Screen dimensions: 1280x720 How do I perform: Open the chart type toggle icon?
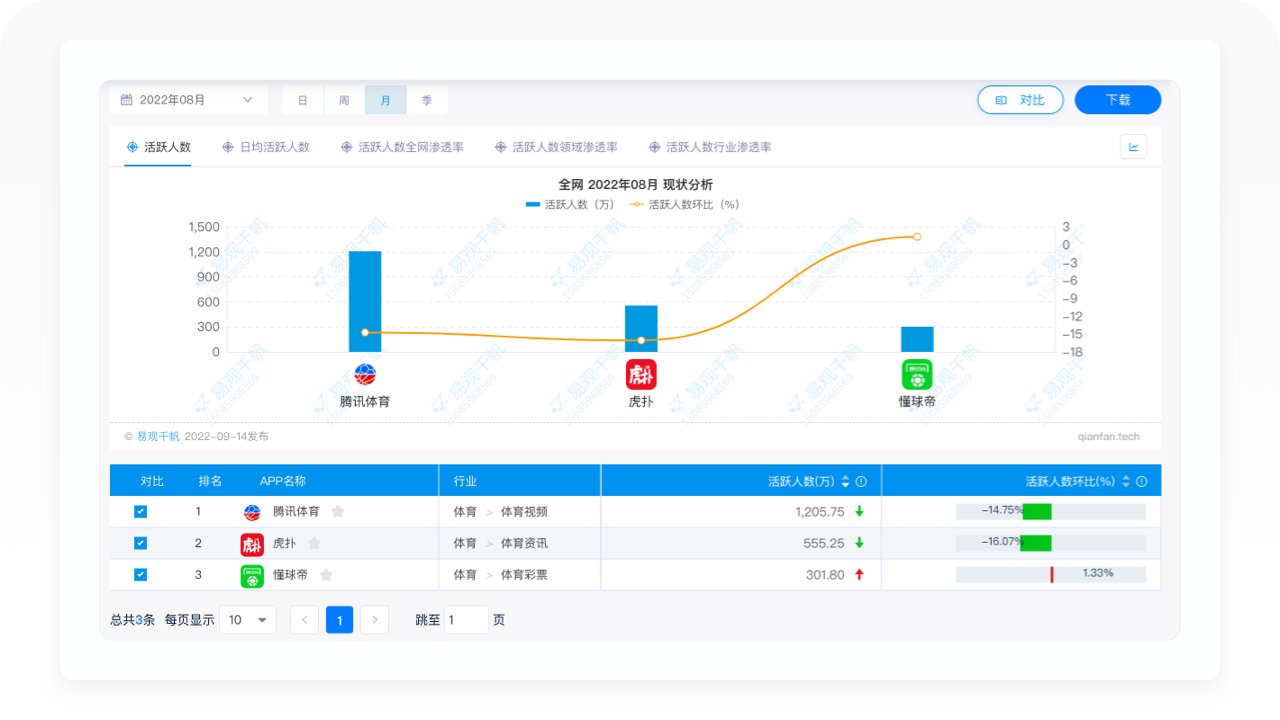(x=1133, y=147)
